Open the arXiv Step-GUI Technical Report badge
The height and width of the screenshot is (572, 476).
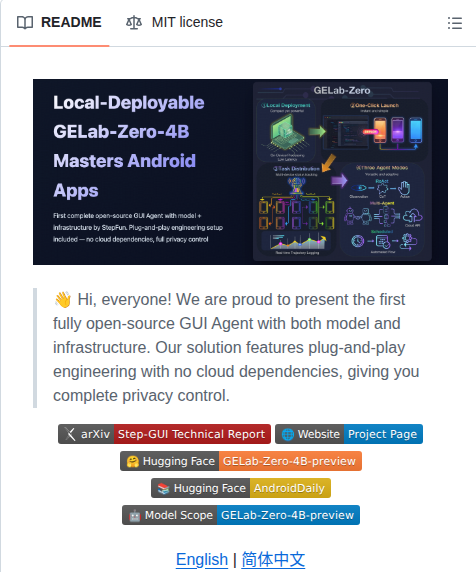click(x=165, y=434)
